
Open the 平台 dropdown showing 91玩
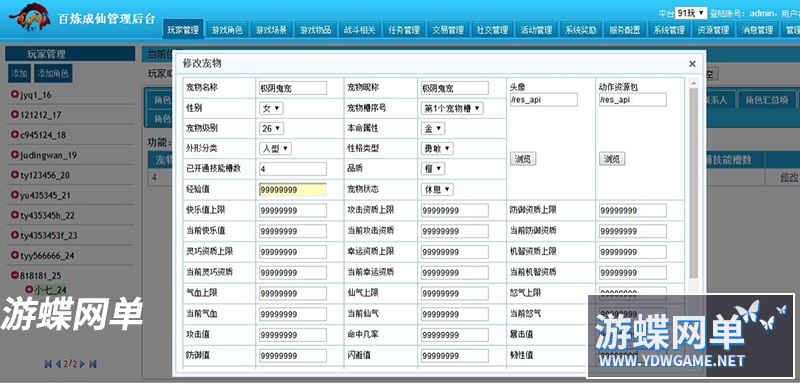pyautogui.click(x=690, y=13)
